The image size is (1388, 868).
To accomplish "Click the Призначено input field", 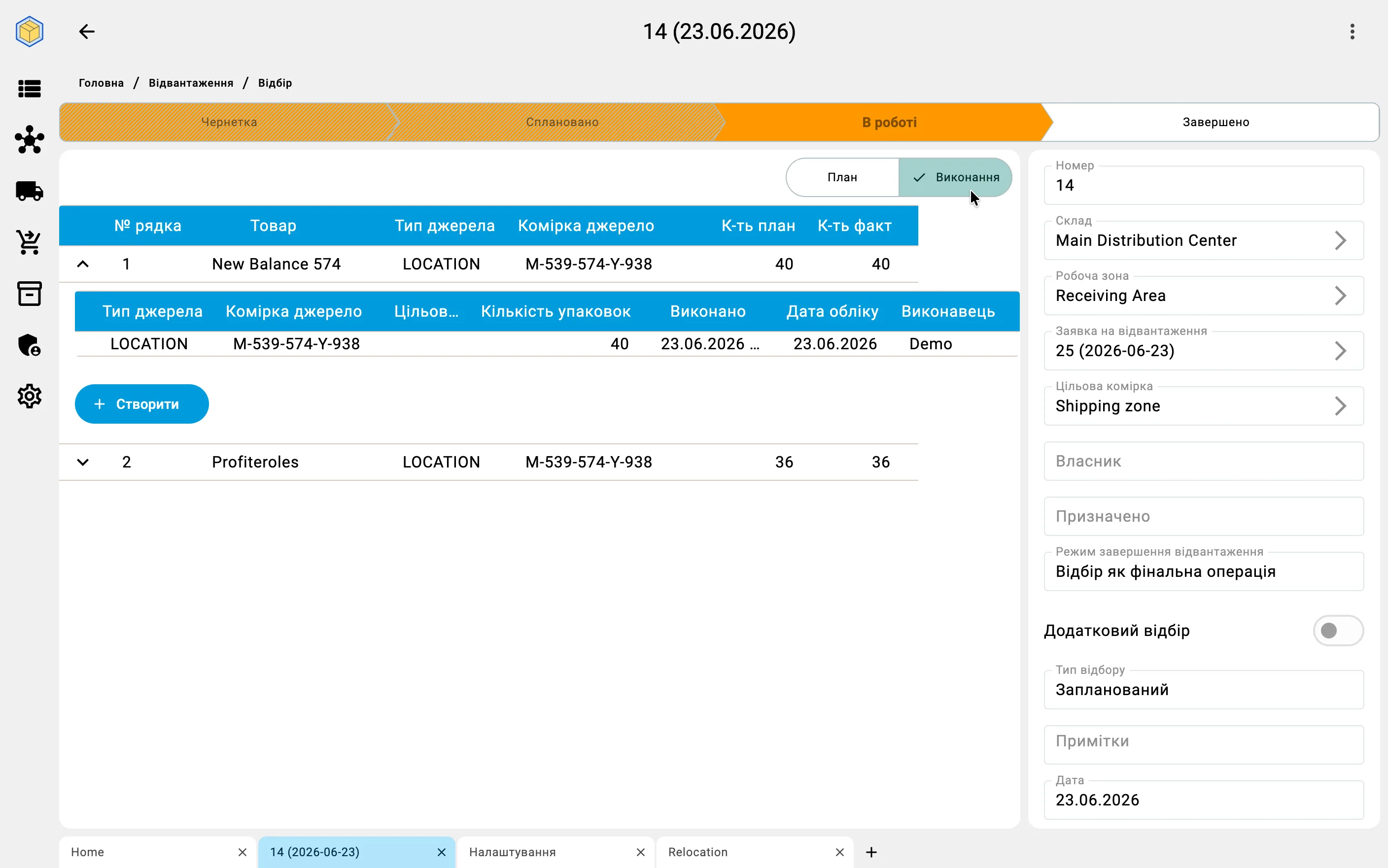I will click(x=1204, y=516).
